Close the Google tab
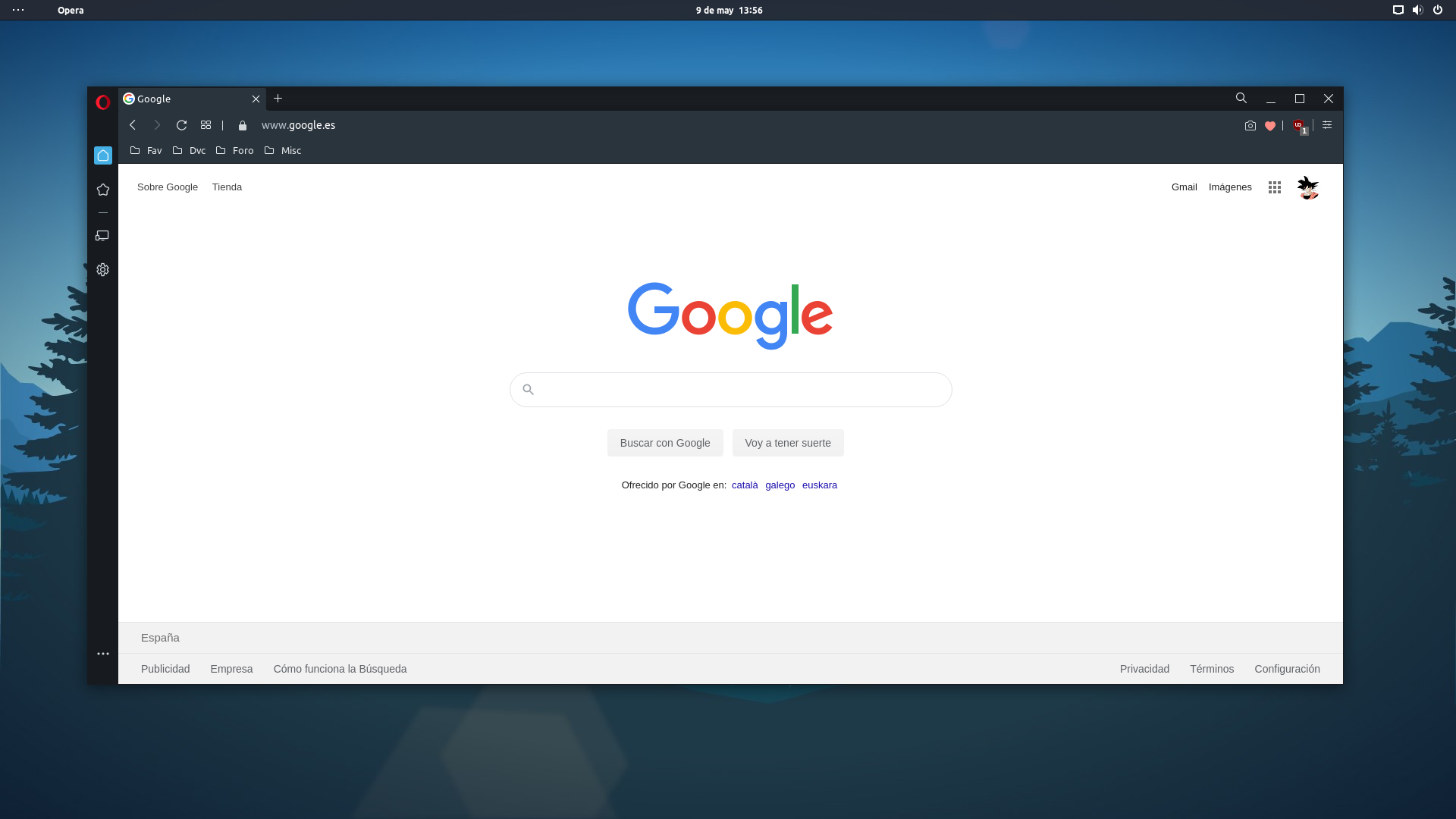Screen dimensions: 1456x819 (256, 99)
